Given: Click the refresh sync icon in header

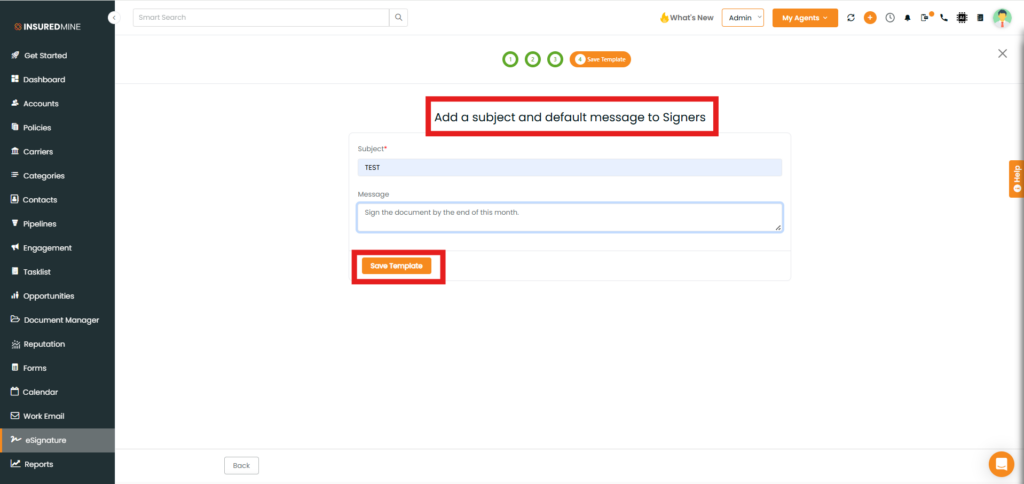Looking at the screenshot, I should coord(851,18).
